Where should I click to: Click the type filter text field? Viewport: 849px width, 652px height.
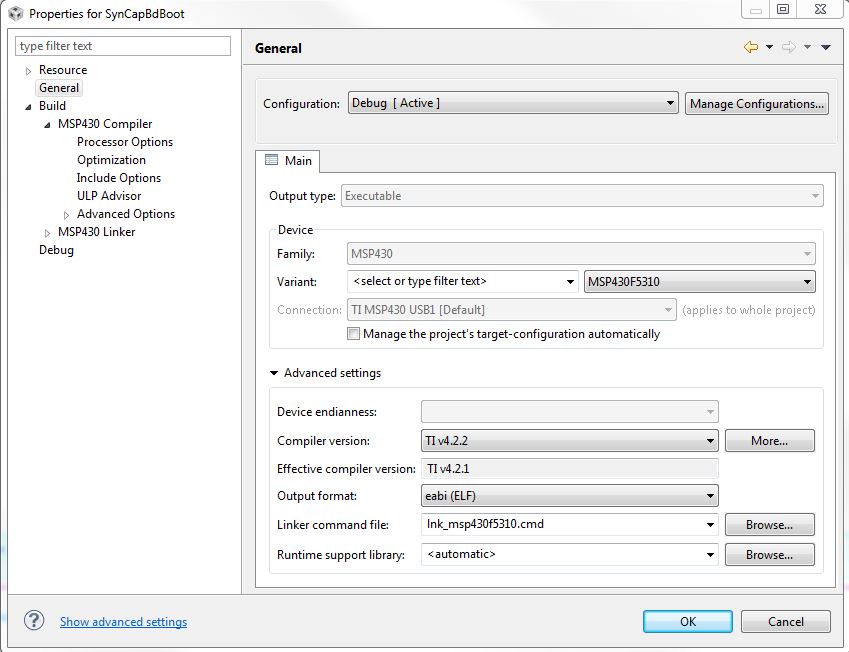[123, 46]
